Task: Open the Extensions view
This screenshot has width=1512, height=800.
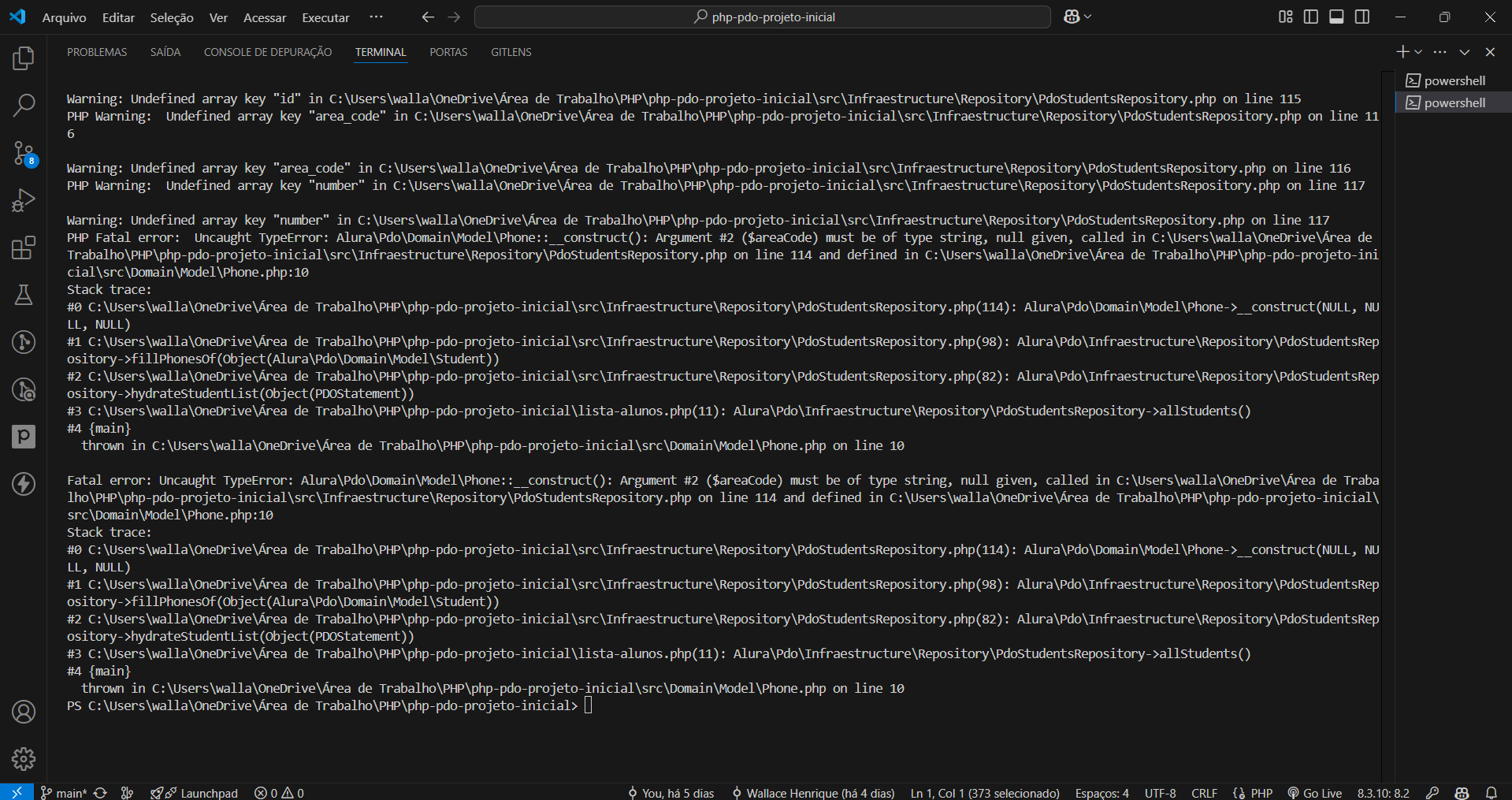Action: pos(24,247)
